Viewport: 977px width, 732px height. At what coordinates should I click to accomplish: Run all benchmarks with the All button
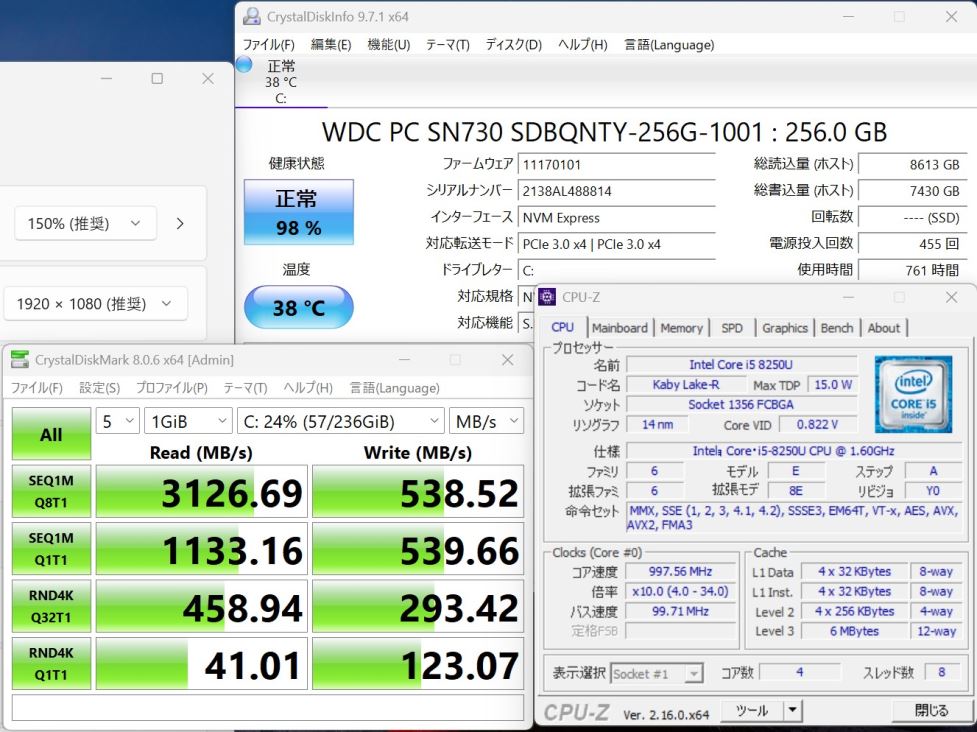(x=51, y=434)
